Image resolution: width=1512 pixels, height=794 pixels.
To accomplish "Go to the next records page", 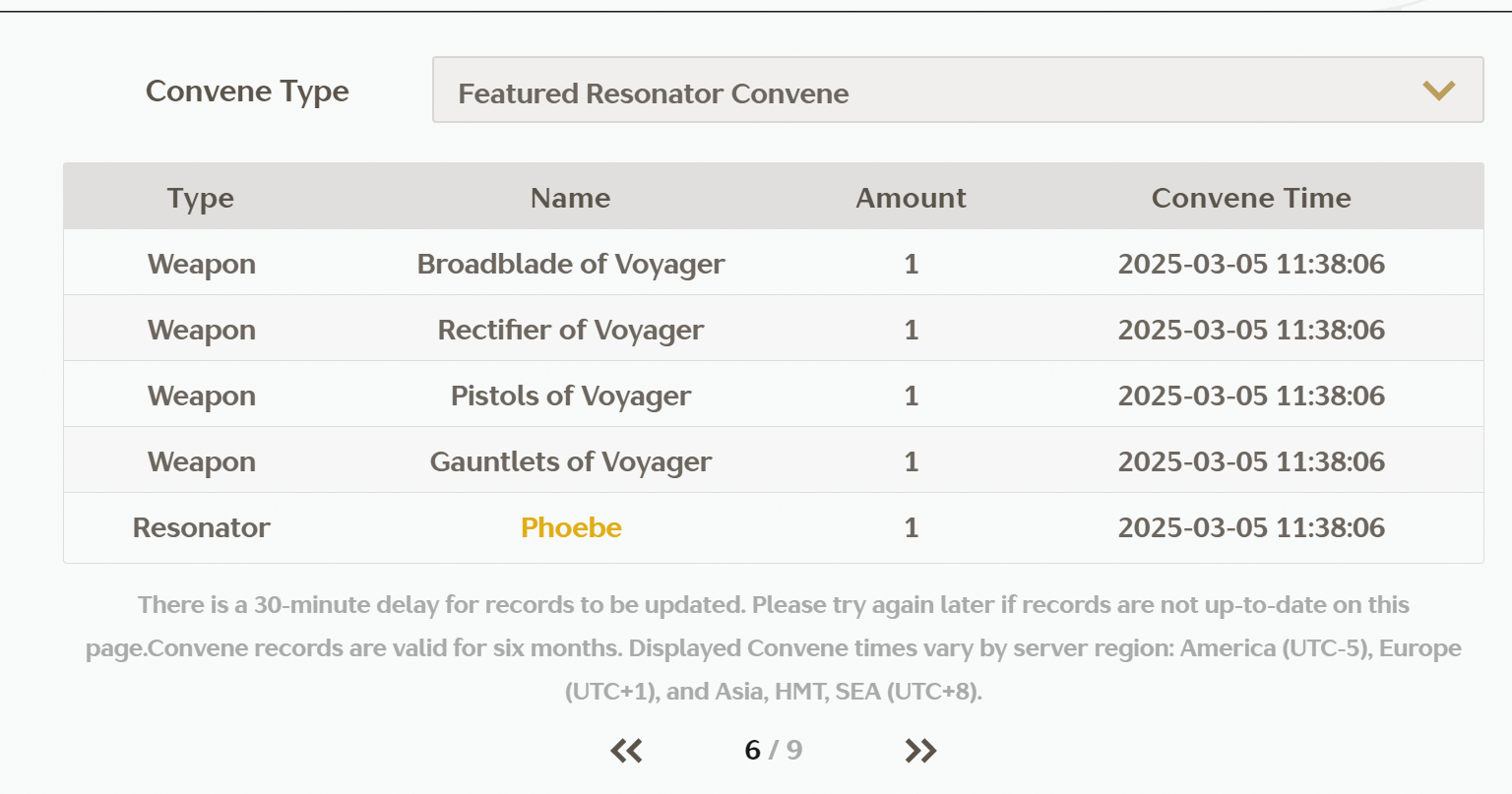I will coord(920,751).
